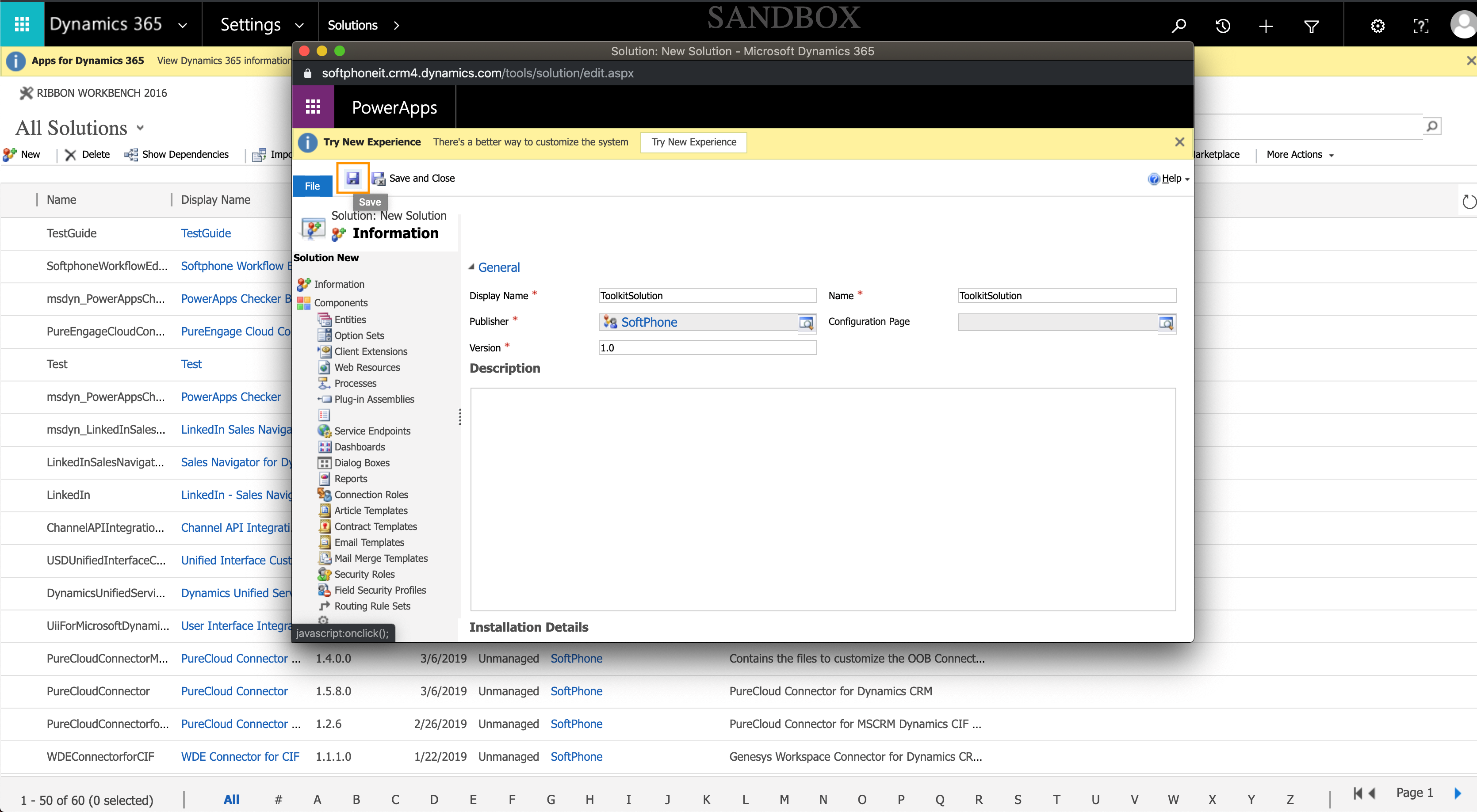Click the Solutions breadcrumb item
The image size is (1477, 812).
pos(352,25)
